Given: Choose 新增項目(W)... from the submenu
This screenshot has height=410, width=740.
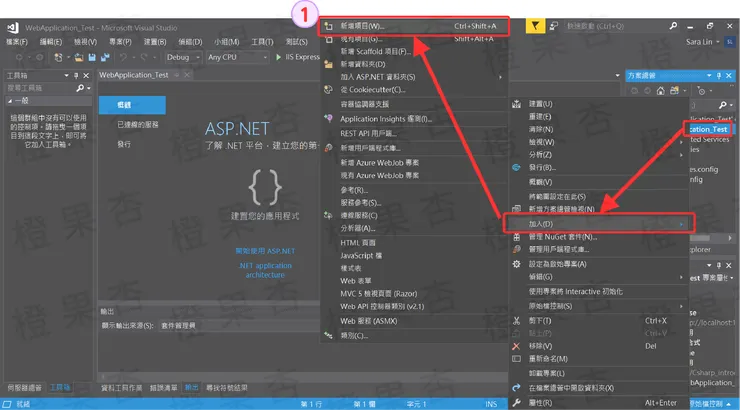Looking at the screenshot, I should (415, 26).
